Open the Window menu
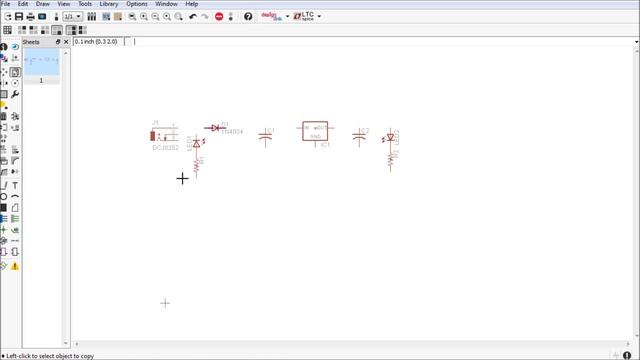This screenshot has width=640, height=360. tap(166, 4)
